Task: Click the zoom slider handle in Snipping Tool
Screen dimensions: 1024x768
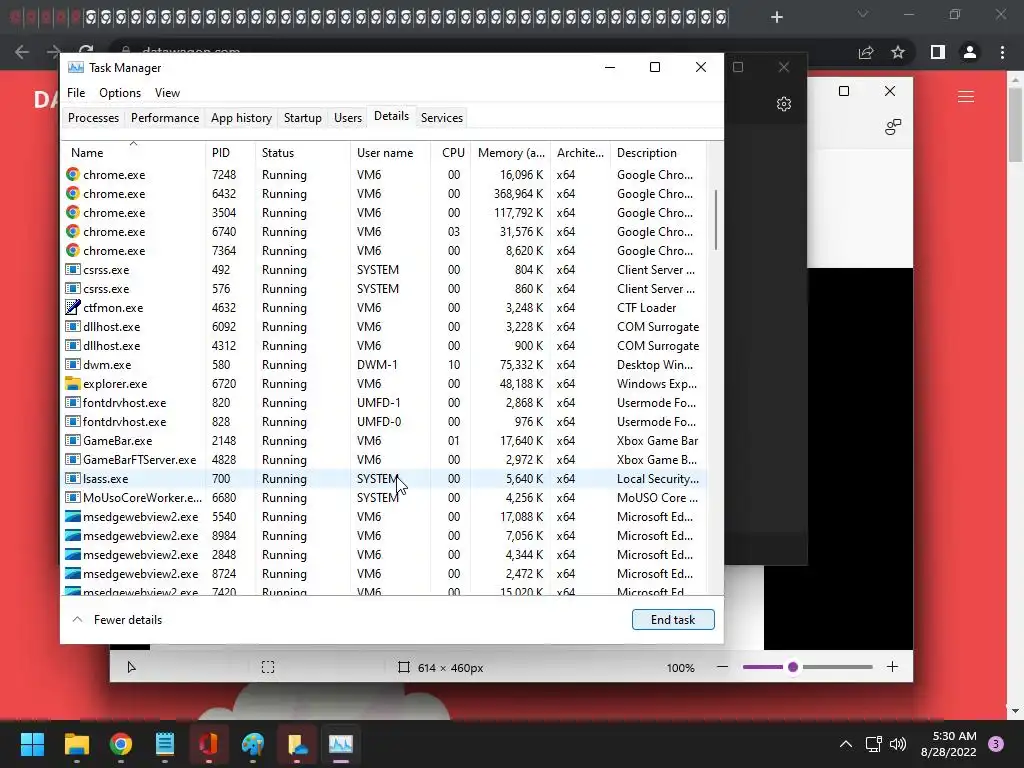Action: pyautogui.click(x=793, y=667)
